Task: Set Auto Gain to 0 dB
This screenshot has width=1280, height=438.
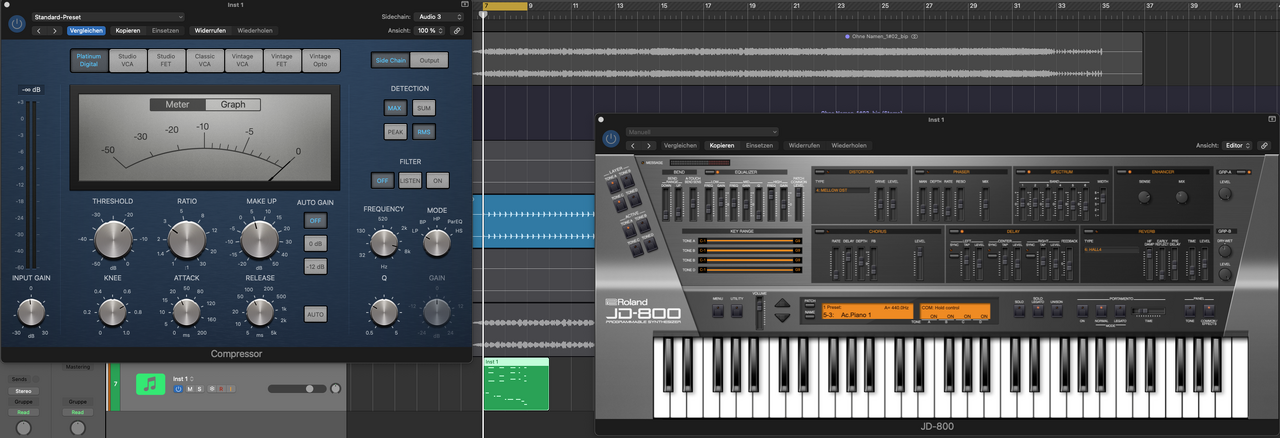Action: (x=316, y=243)
